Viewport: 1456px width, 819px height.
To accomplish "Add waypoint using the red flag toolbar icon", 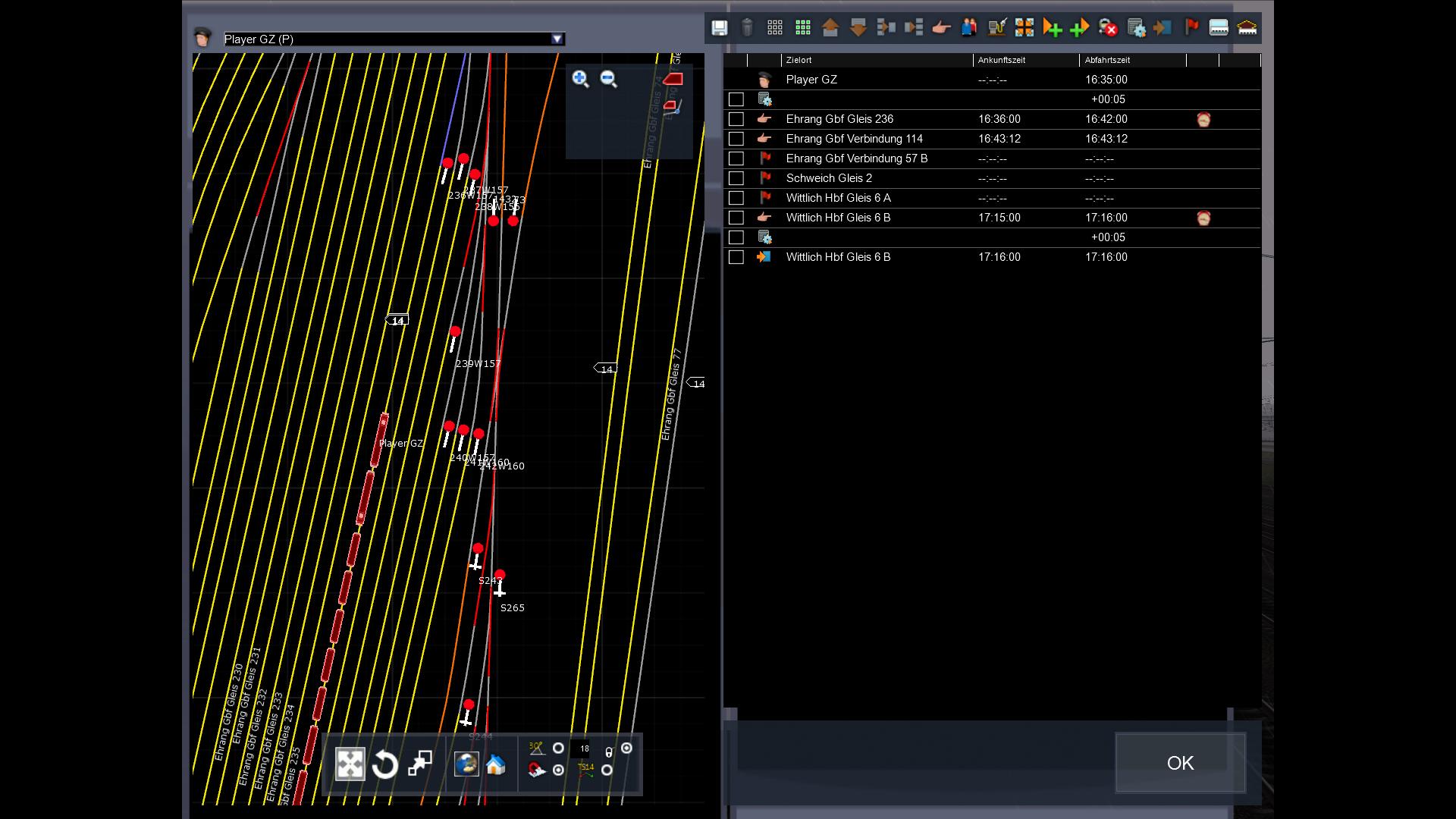I will coord(1191,28).
